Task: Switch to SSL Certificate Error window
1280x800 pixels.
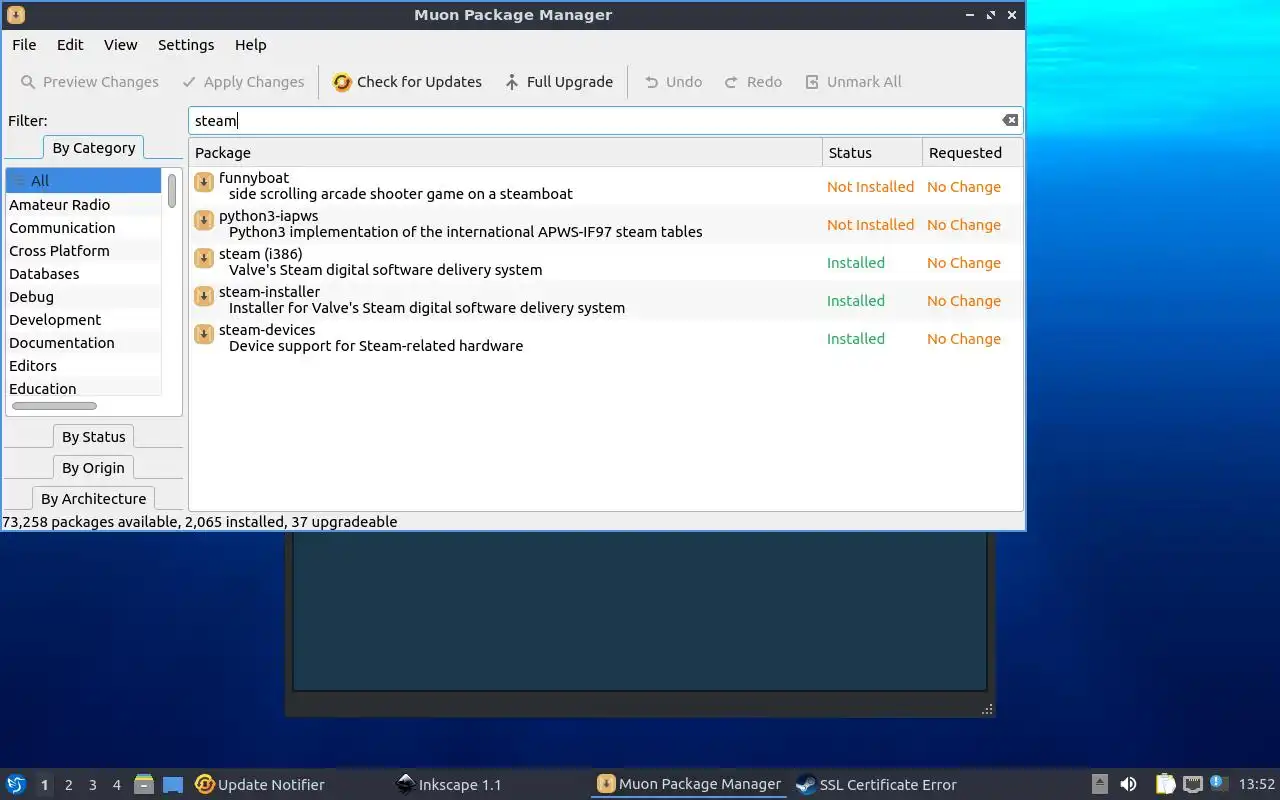Action: point(876,785)
